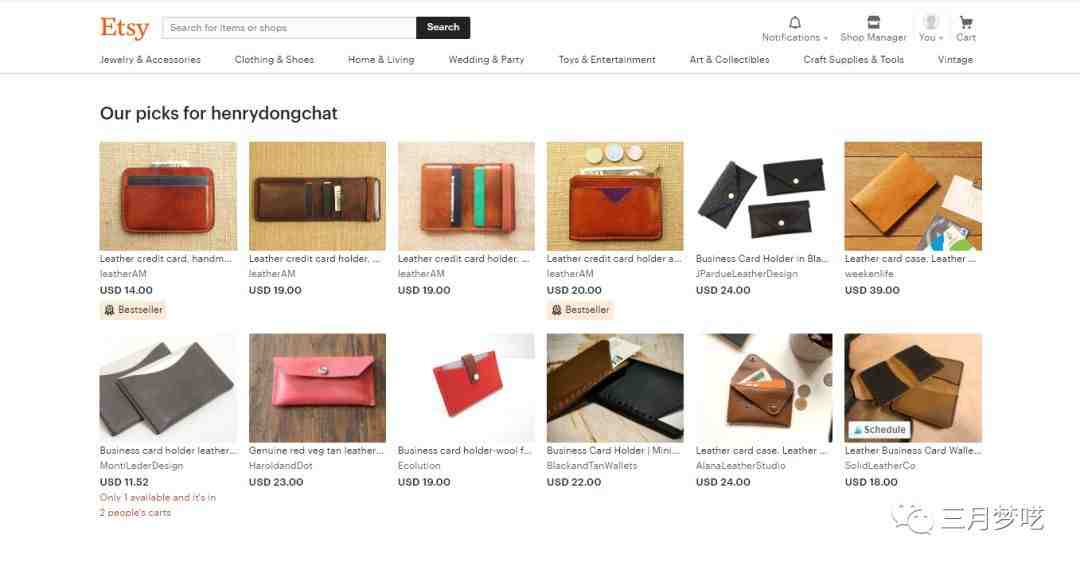Click the Bestseller badge under the USD 20.00 item

[581, 310]
